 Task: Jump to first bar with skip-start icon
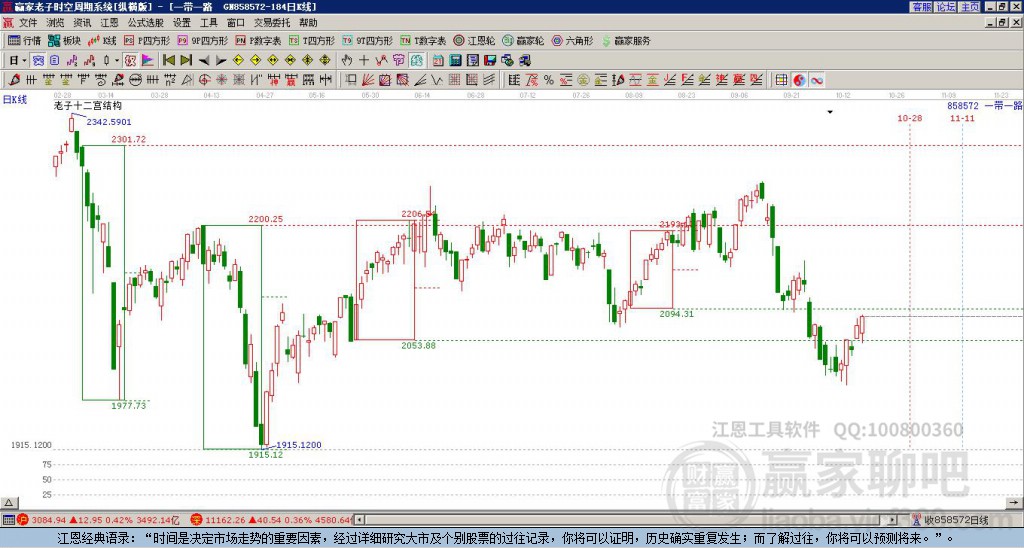168,61
